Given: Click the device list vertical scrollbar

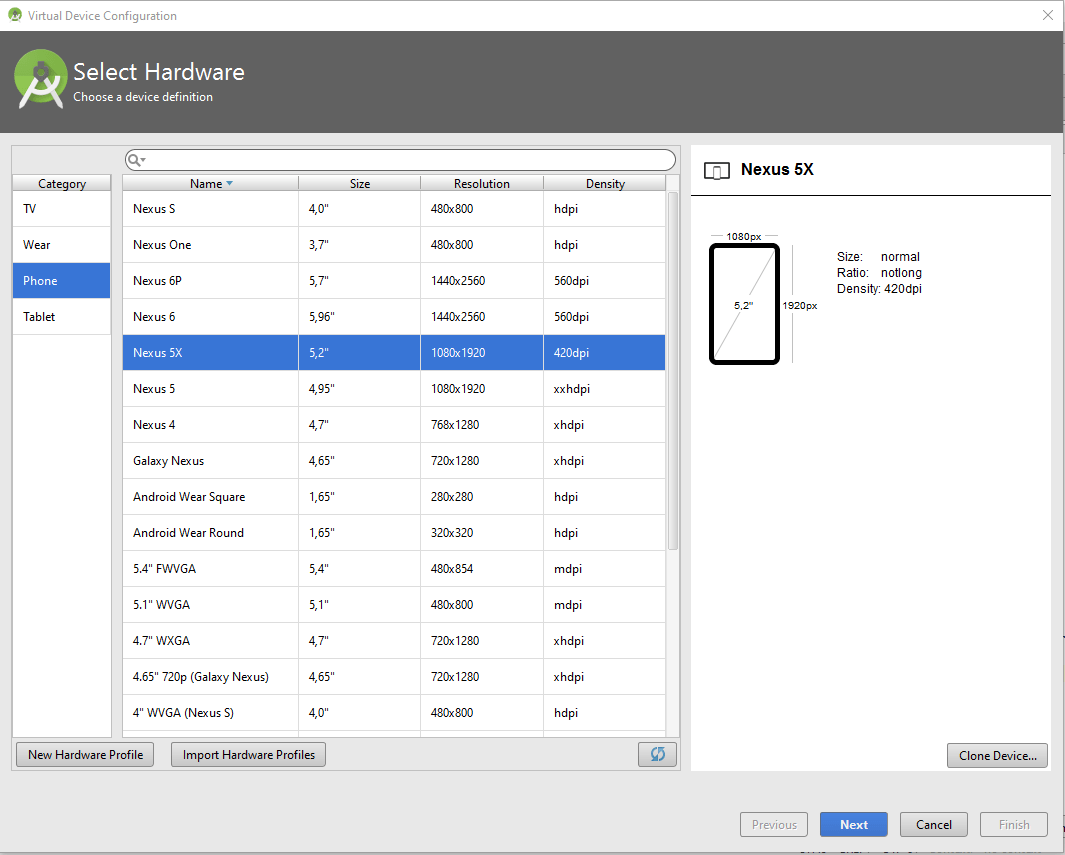Looking at the screenshot, I should pos(672,370).
